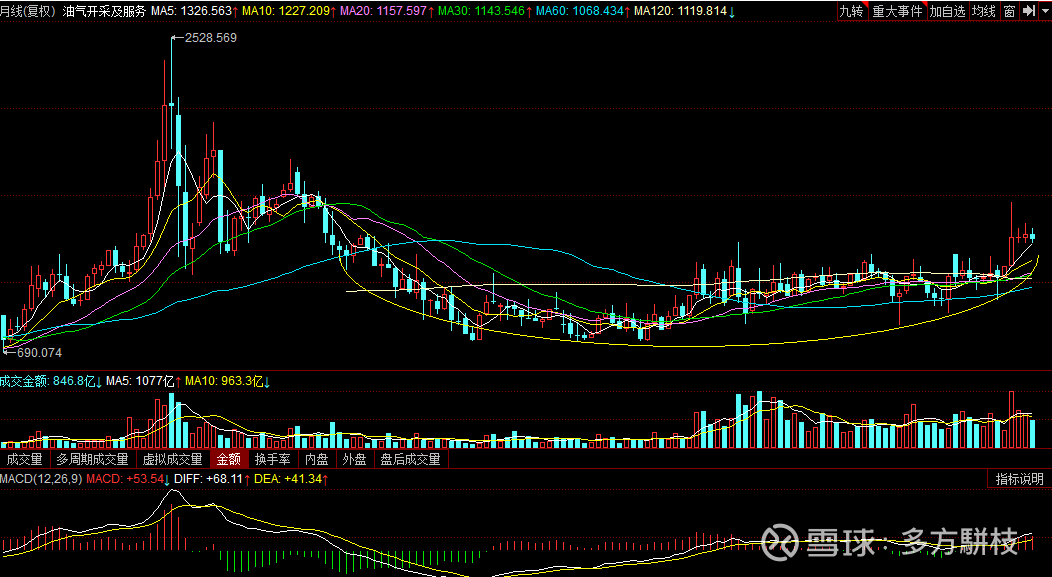
Task: Click the MA30: 1143.546 value
Action: (x=484, y=11)
